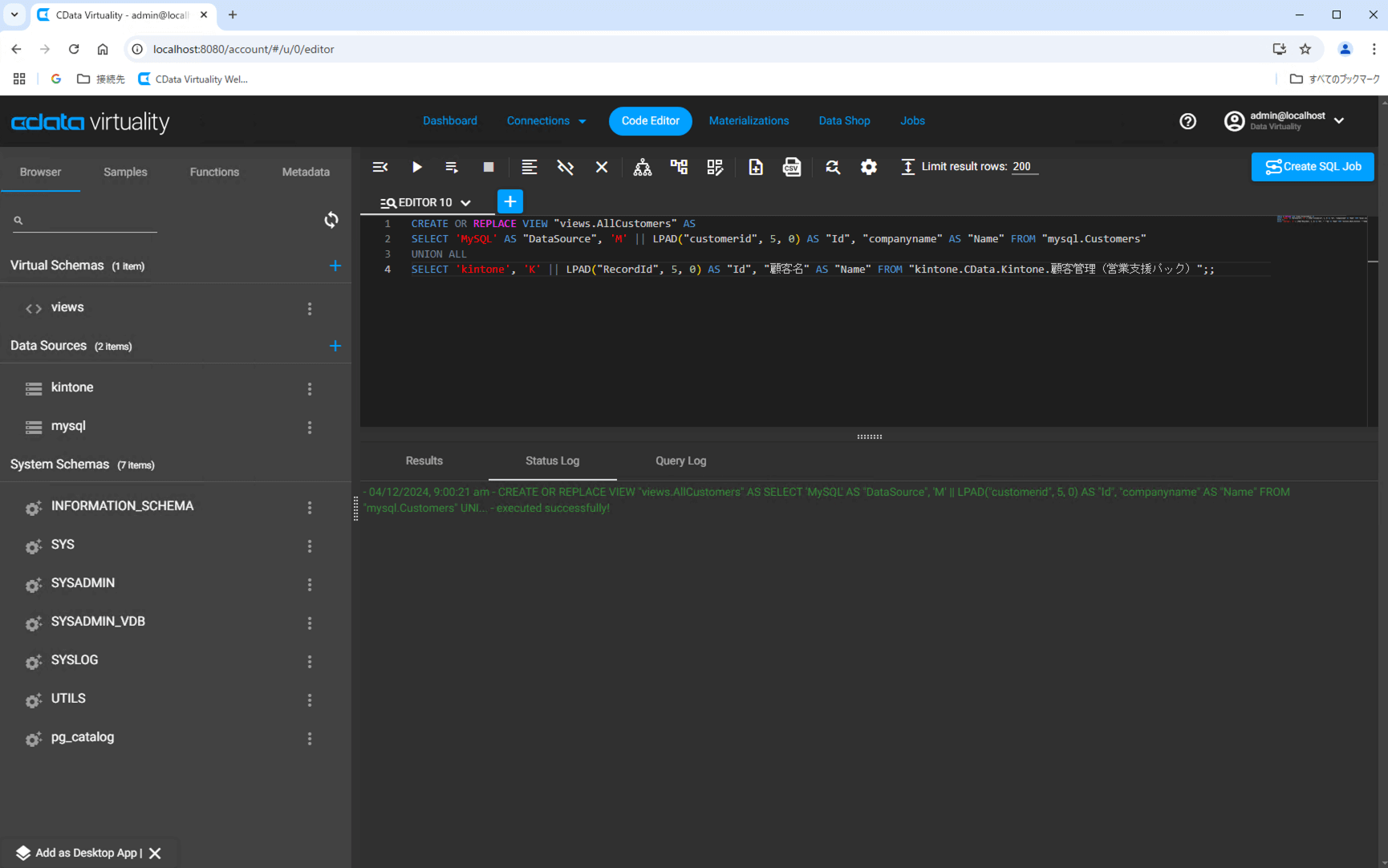The width and height of the screenshot is (1388, 868).
Task: Open options menu for UTILS
Action: click(310, 700)
